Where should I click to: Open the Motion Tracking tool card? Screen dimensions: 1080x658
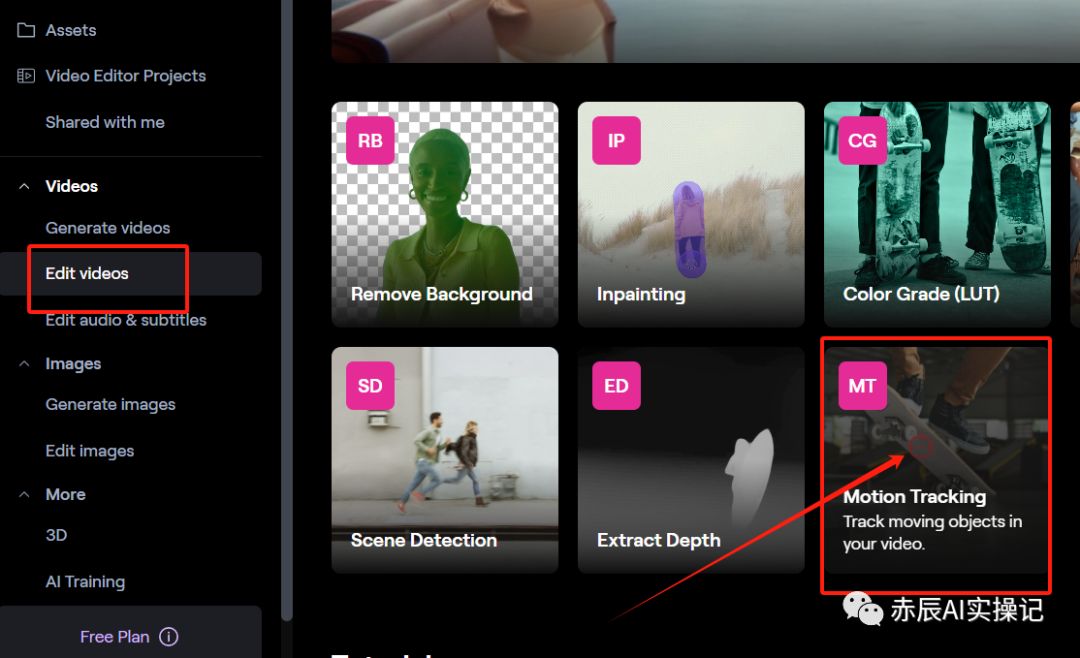pyautogui.click(x=937, y=460)
